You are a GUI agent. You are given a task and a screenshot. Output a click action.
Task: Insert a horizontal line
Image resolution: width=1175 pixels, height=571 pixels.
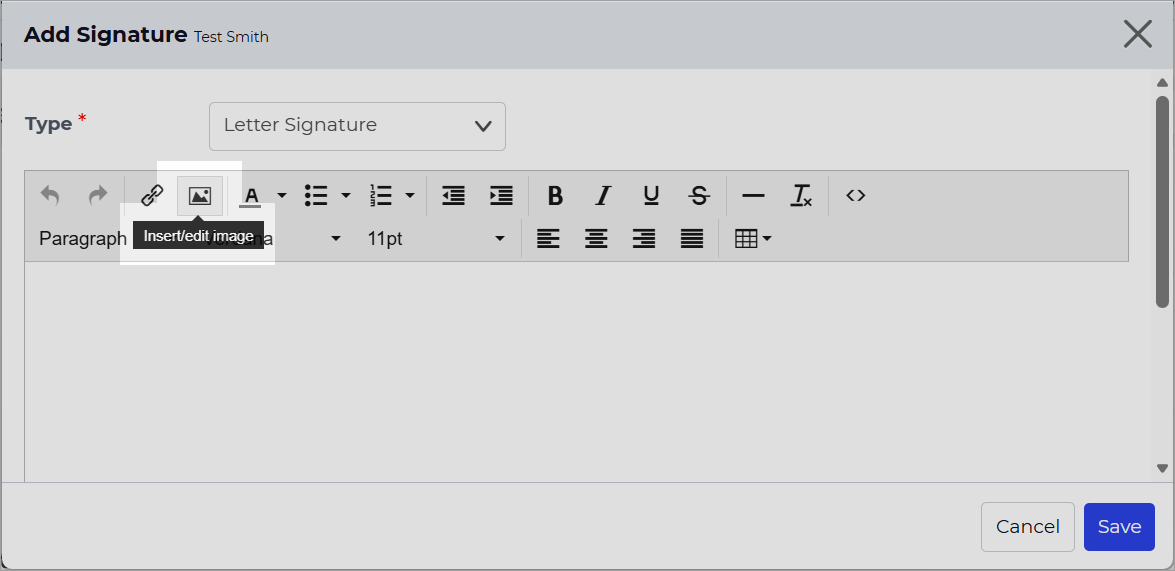pyautogui.click(x=752, y=196)
